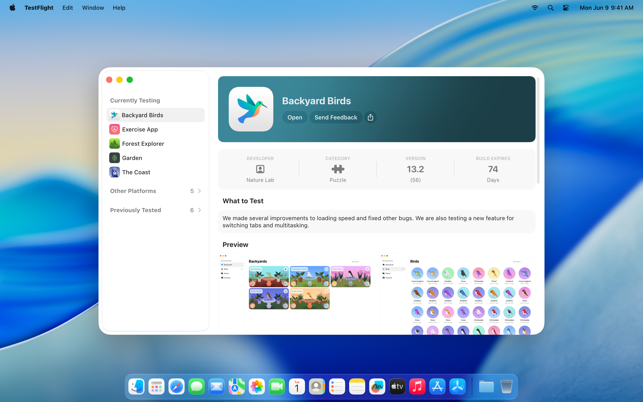The image size is (643, 402).
Task: Open the Downloads folder in the Dock
Action: click(x=486, y=386)
